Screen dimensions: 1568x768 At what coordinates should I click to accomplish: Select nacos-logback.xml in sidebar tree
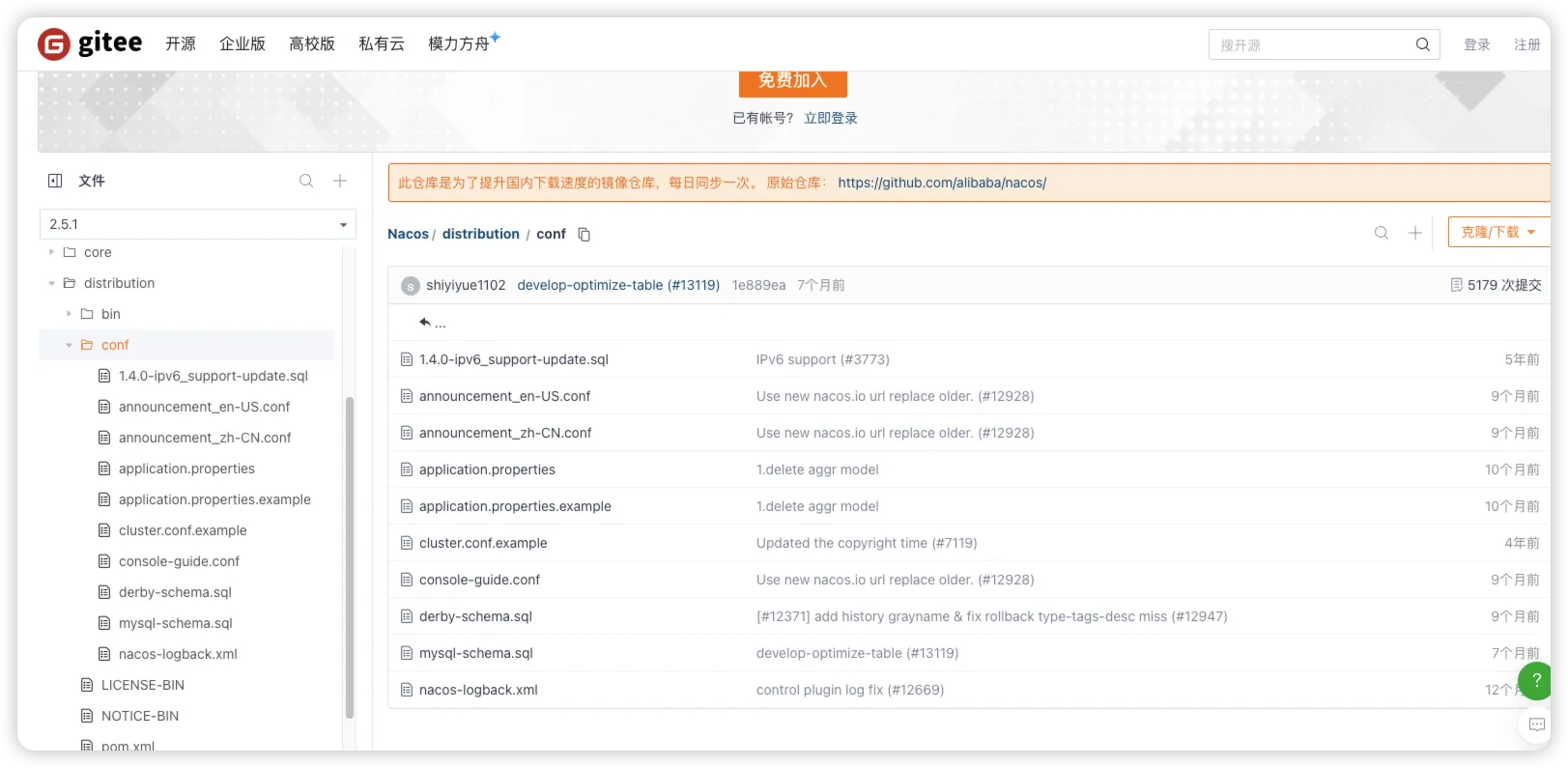click(178, 654)
